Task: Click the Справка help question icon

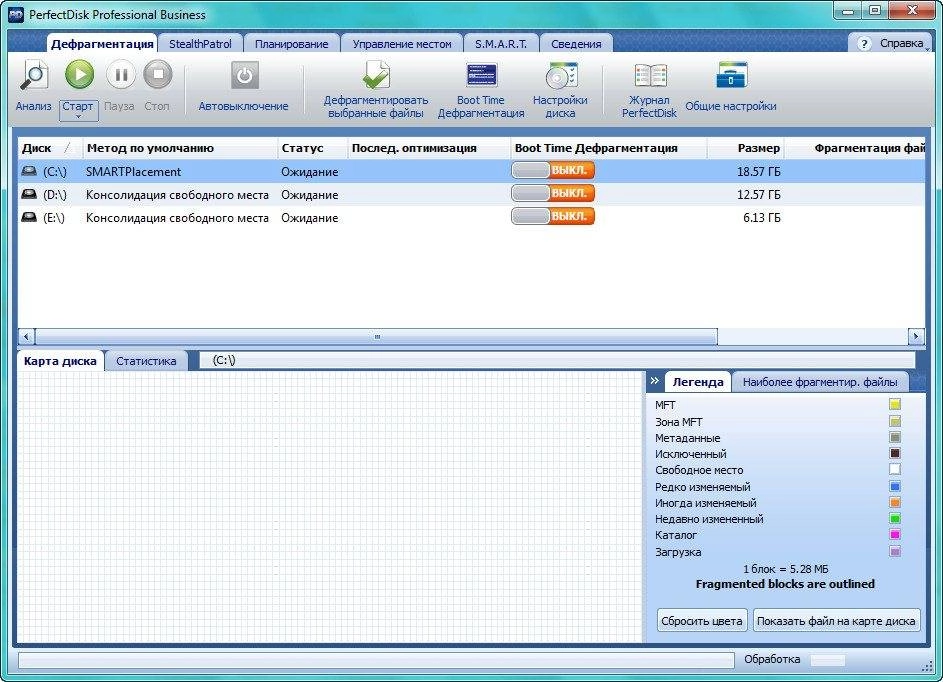Action: 864,44
